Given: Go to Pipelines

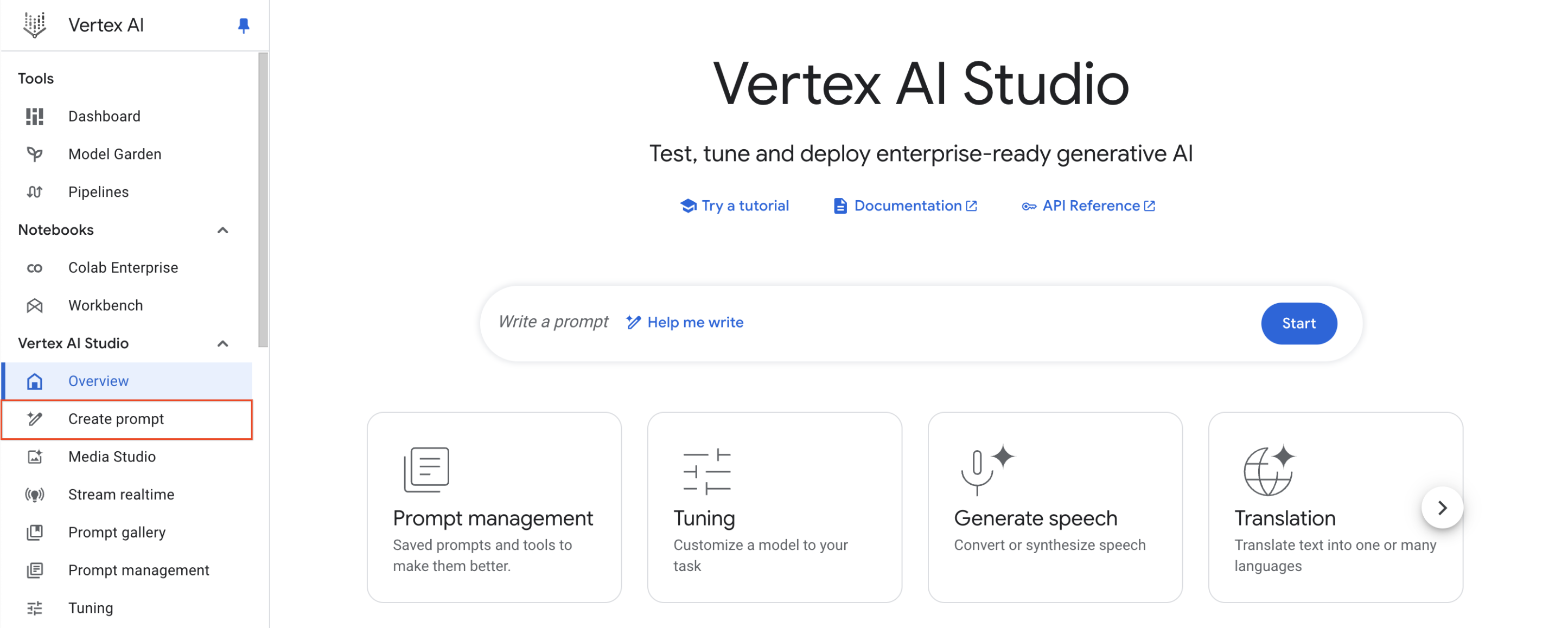Looking at the screenshot, I should 126,191.
